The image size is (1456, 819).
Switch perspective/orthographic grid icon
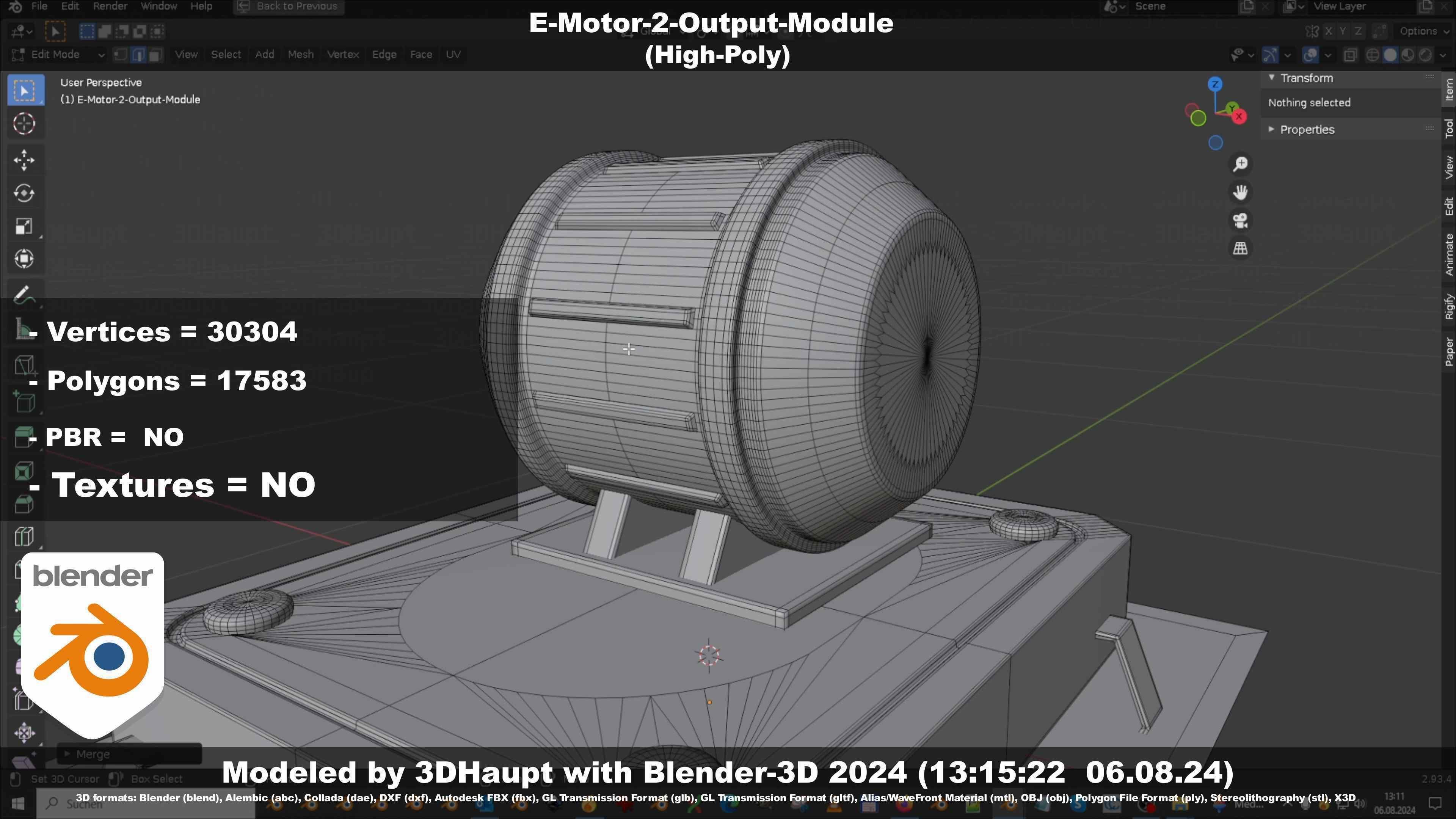(1241, 248)
